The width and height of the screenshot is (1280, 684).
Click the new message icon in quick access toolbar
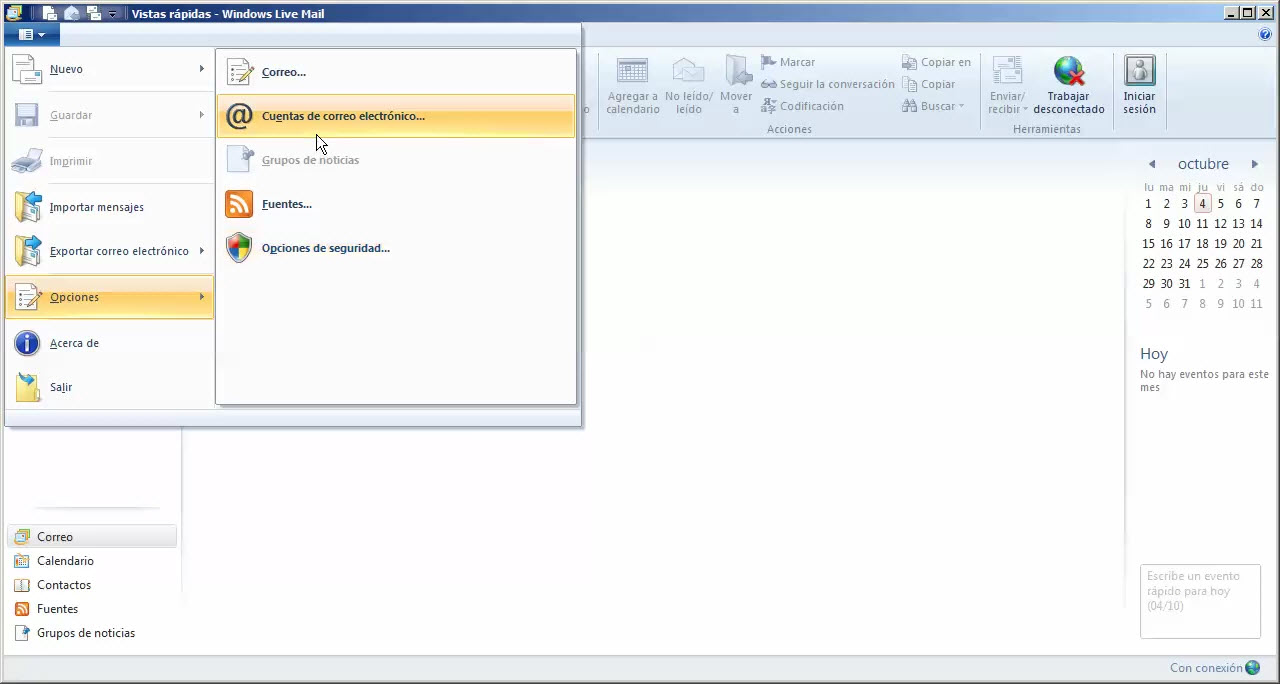tap(49, 13)
